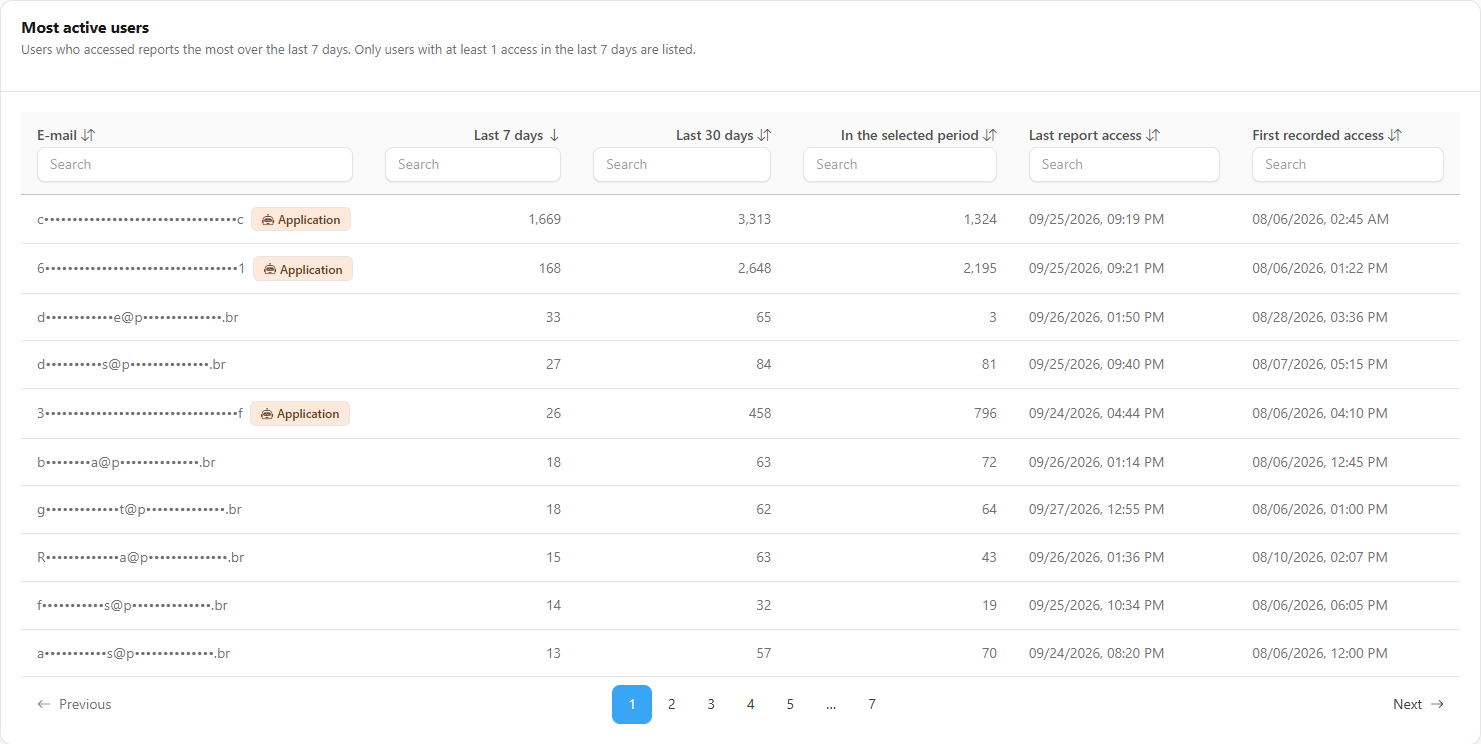Select e-mail starting with f
This screenshot has height=746, width=1481.
tap(132, 605)
